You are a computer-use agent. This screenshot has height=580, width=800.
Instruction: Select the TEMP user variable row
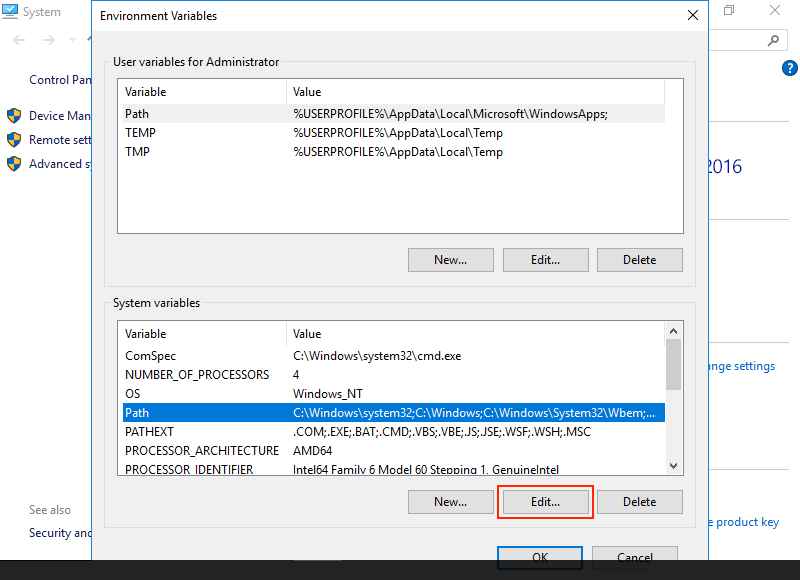[x=140, y=133]
